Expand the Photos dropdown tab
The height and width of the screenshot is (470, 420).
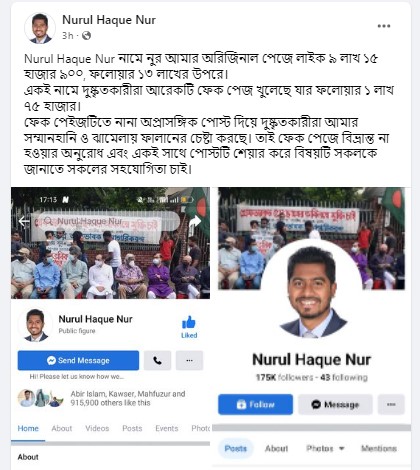(325, 448)
